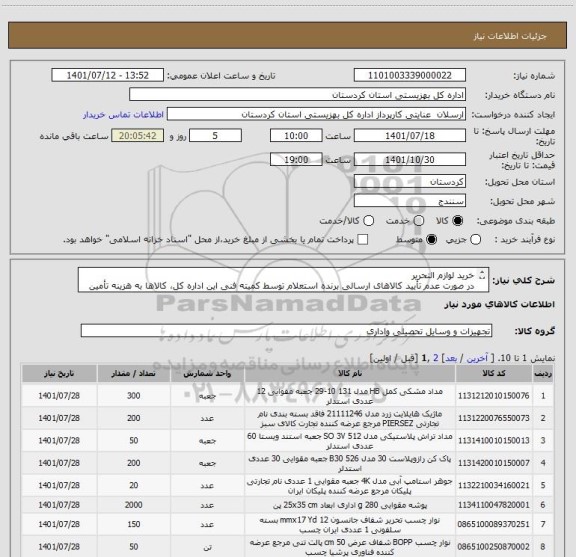The width and height of the screenshot is (576, 557).
Task: Click the BOPP tape item name
Action: 350,547
